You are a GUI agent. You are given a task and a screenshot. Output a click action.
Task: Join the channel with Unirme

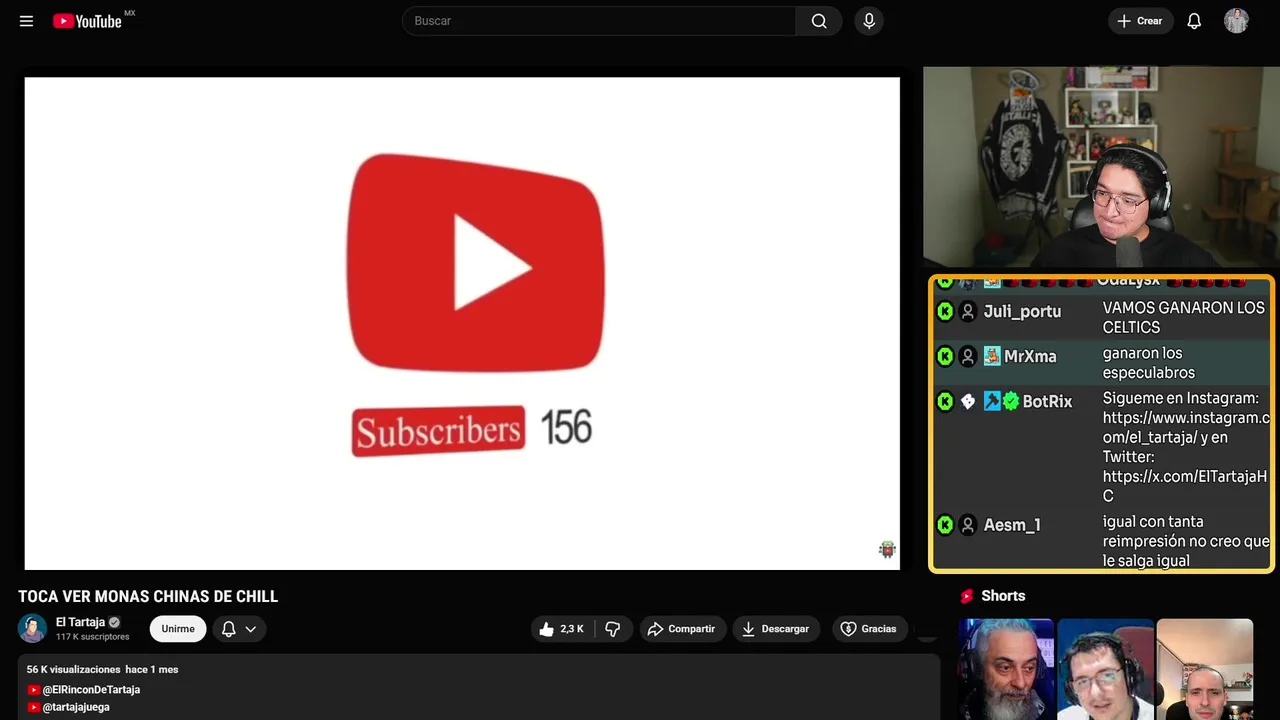point(178,629)
